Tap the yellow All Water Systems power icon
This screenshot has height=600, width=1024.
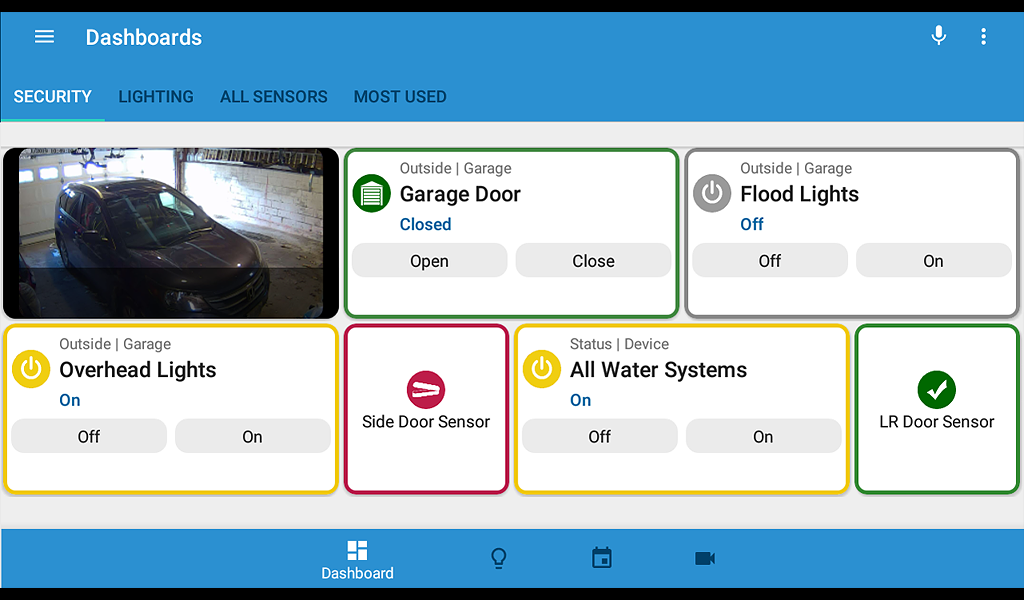(x=541, y=369)
